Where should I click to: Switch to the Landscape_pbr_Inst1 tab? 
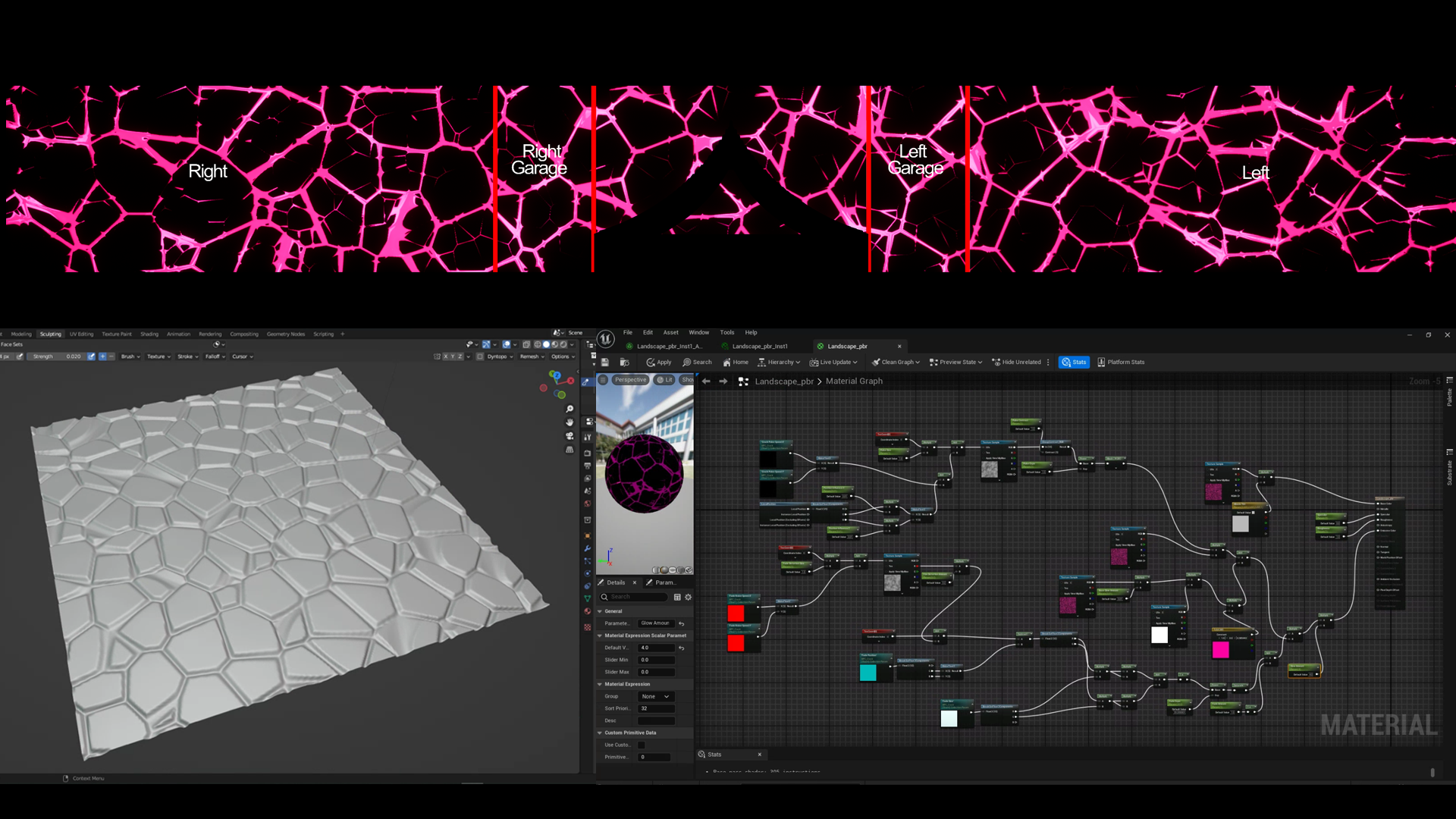[759, 346]
